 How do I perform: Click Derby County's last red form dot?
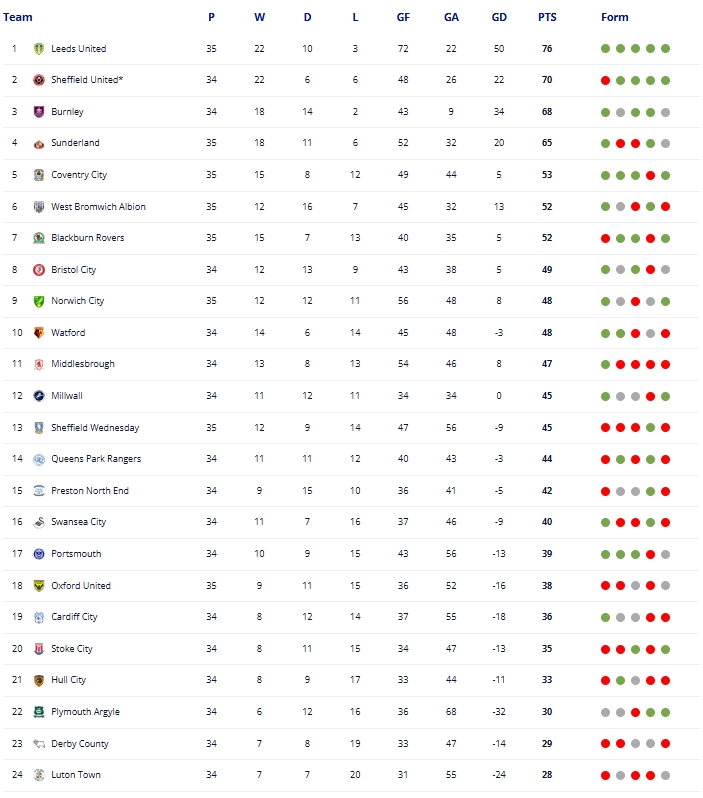[666, 744]
